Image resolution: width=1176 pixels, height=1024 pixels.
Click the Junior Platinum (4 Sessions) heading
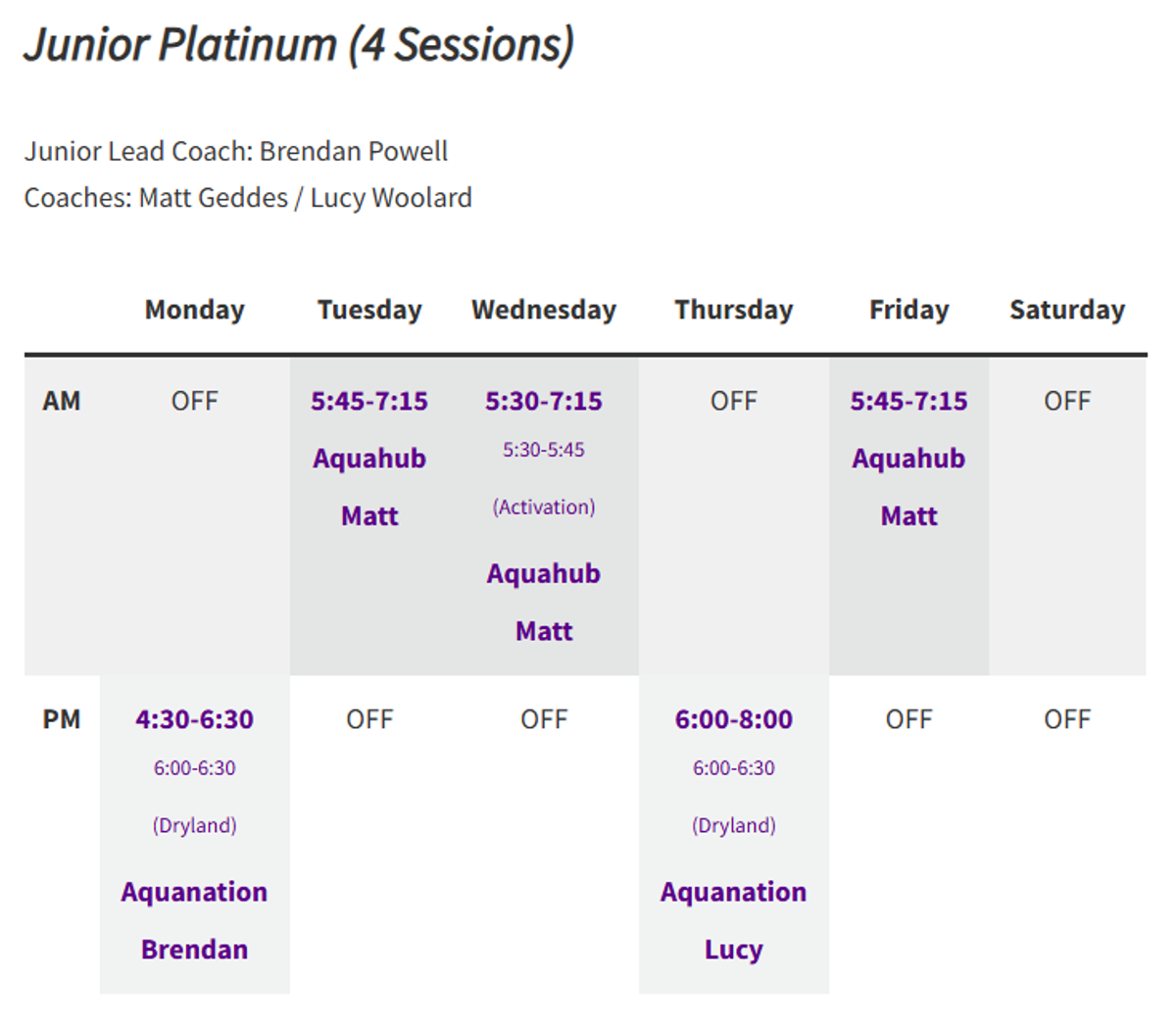[299, 45]
